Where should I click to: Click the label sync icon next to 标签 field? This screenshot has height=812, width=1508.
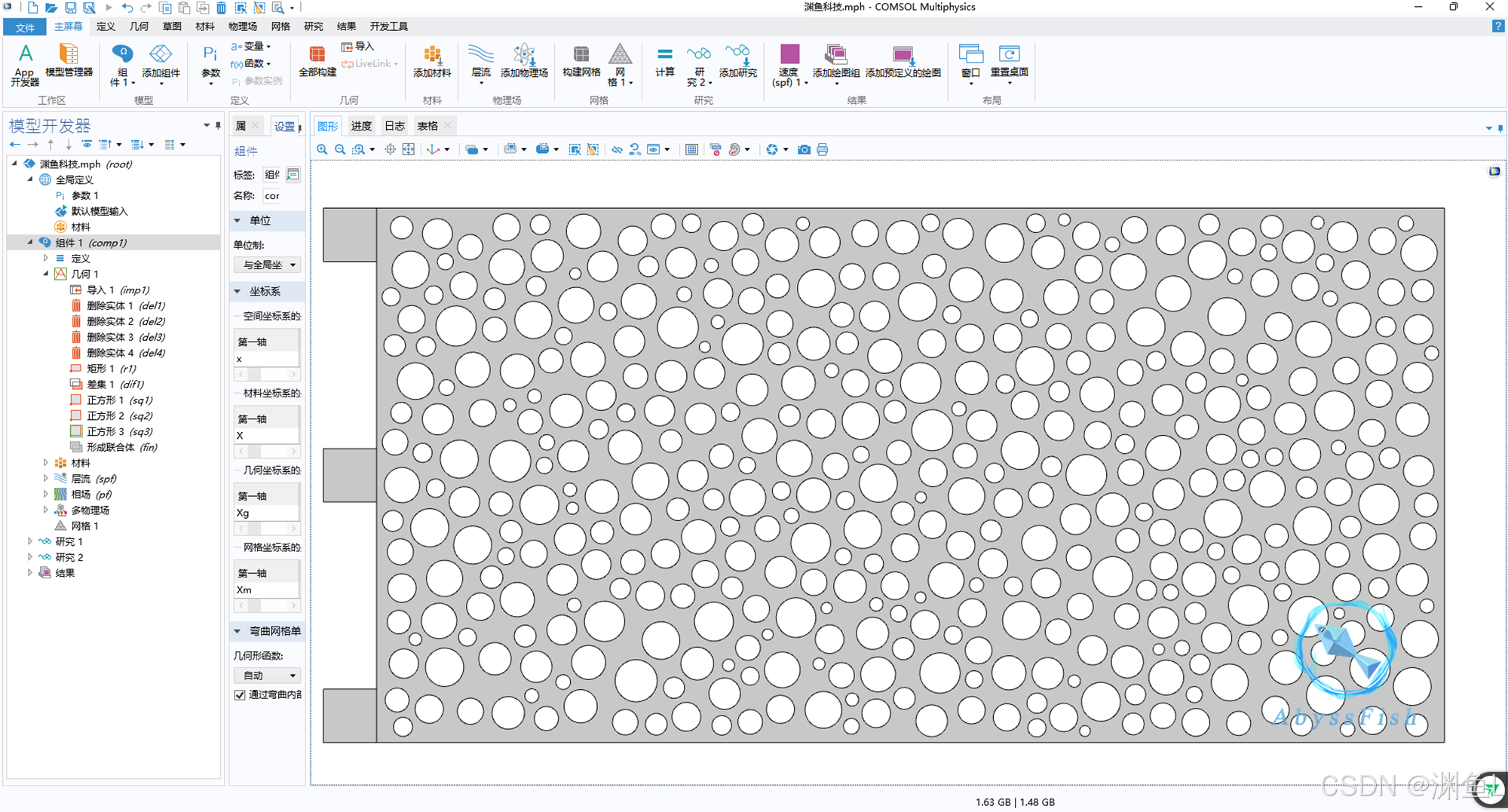point(293,174)
